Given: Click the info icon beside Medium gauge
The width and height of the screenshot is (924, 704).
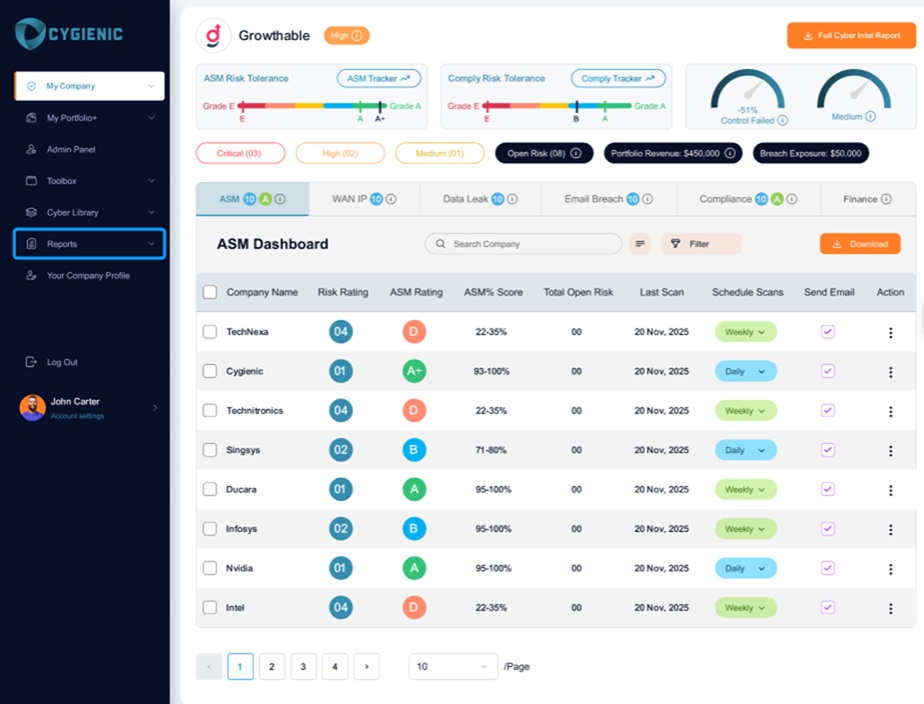Looking at the screenshot, I should click(870, 117).
